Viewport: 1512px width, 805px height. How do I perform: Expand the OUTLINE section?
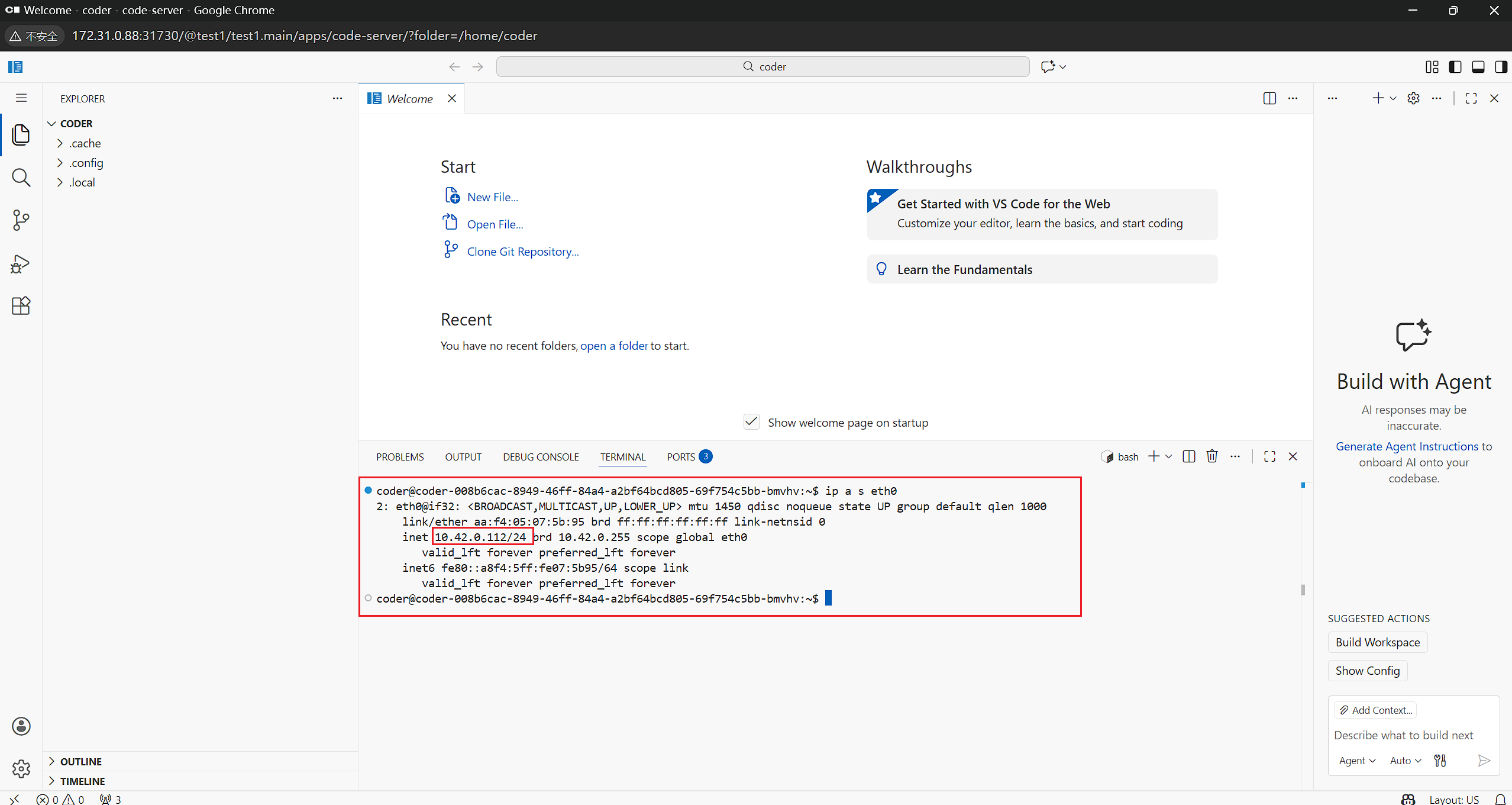point(80,762)
